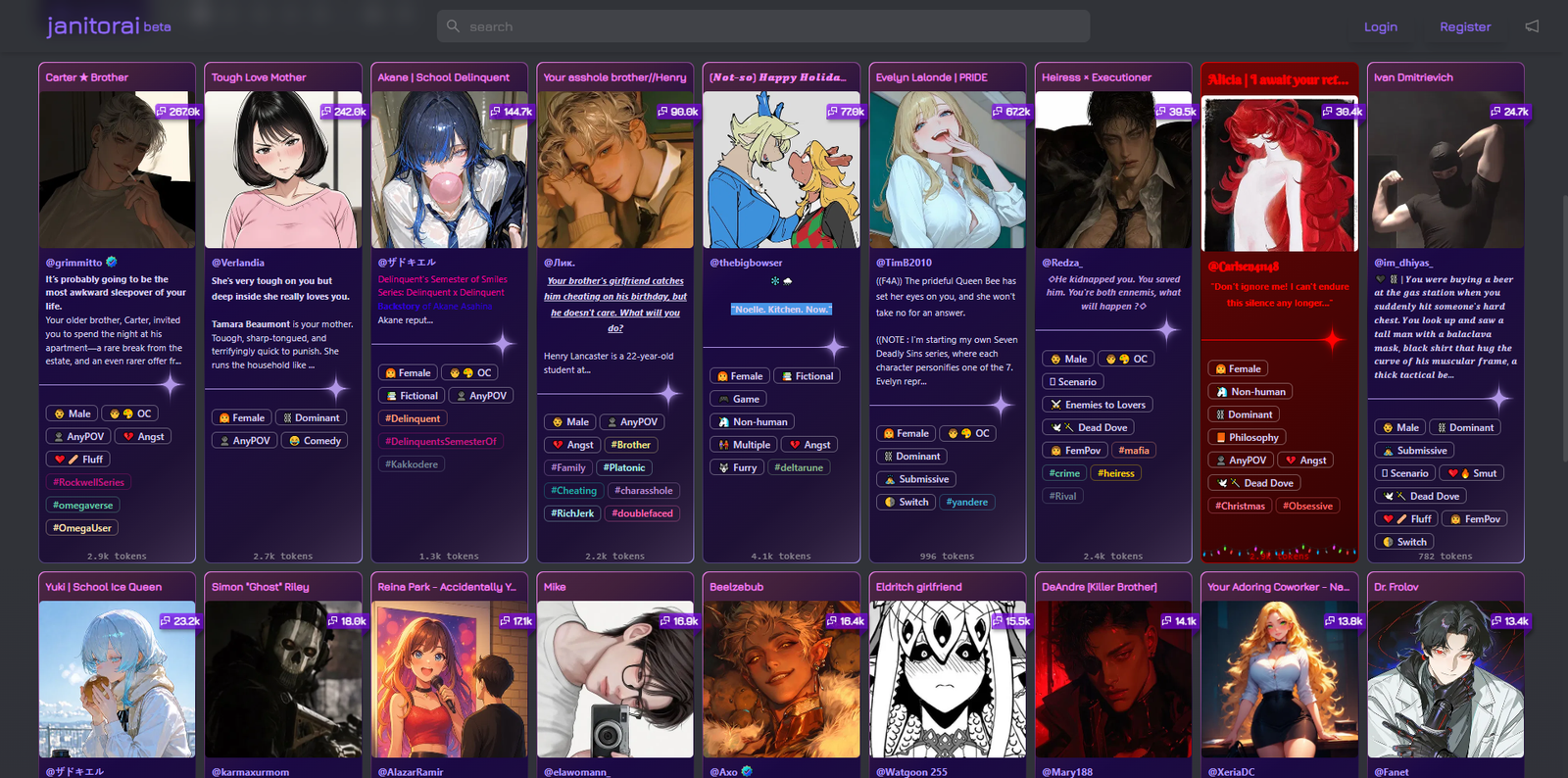1568x778 pixels.
Task: Click the chat count icon on Carter card
Action: 161,112
